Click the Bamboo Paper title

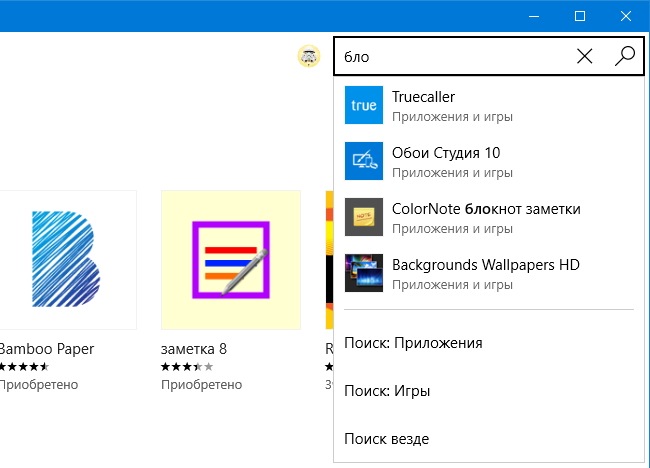(x=46, y=349)
